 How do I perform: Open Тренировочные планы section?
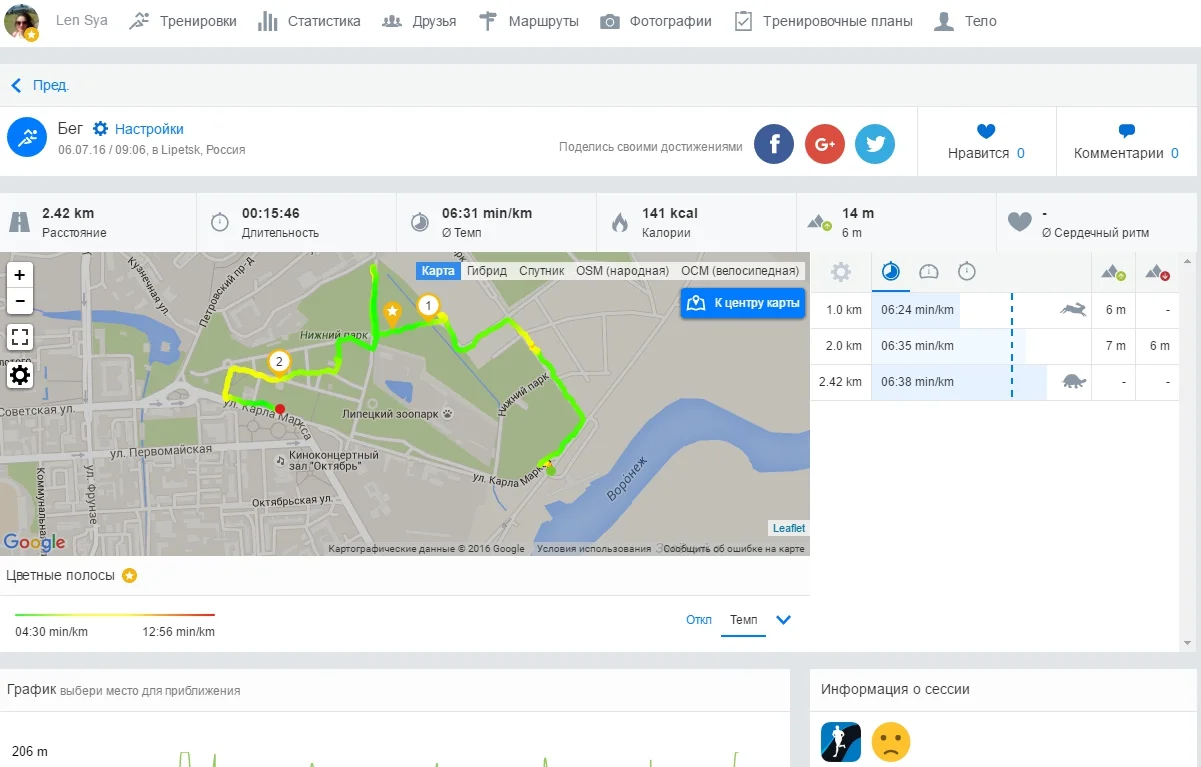[823, 21]
